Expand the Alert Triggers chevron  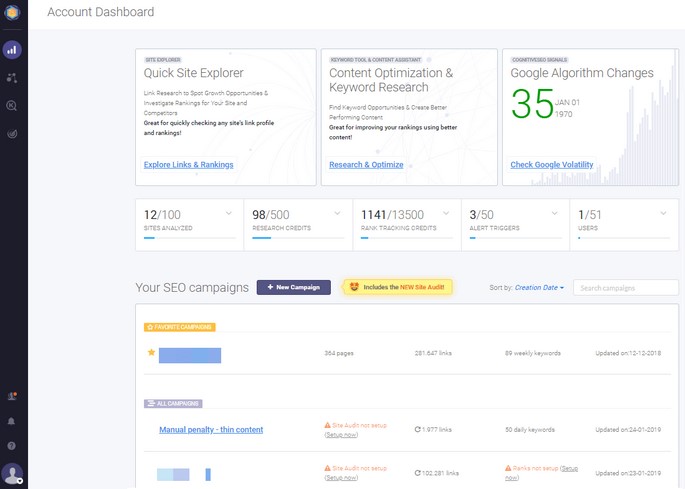554,213
